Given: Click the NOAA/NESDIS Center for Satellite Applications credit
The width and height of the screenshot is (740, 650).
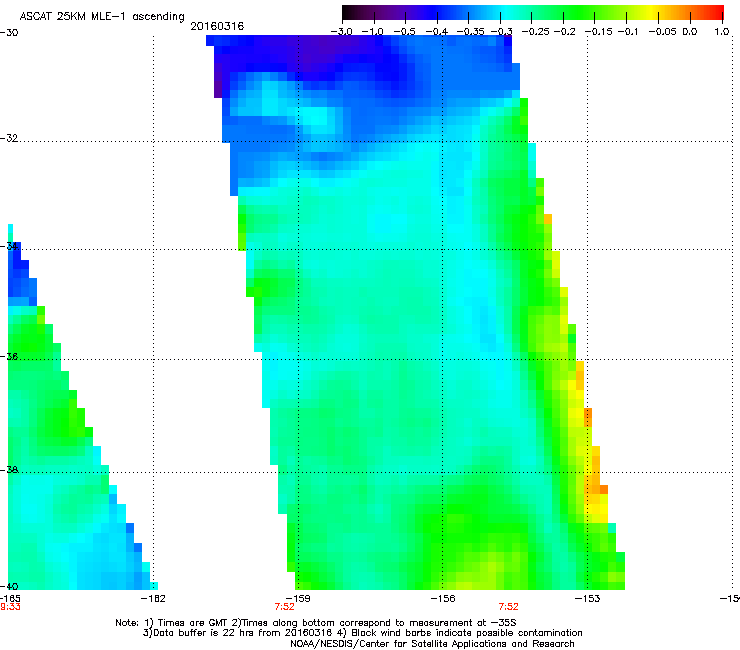Looking at the screenshot, I should click(x=432, y=644).
